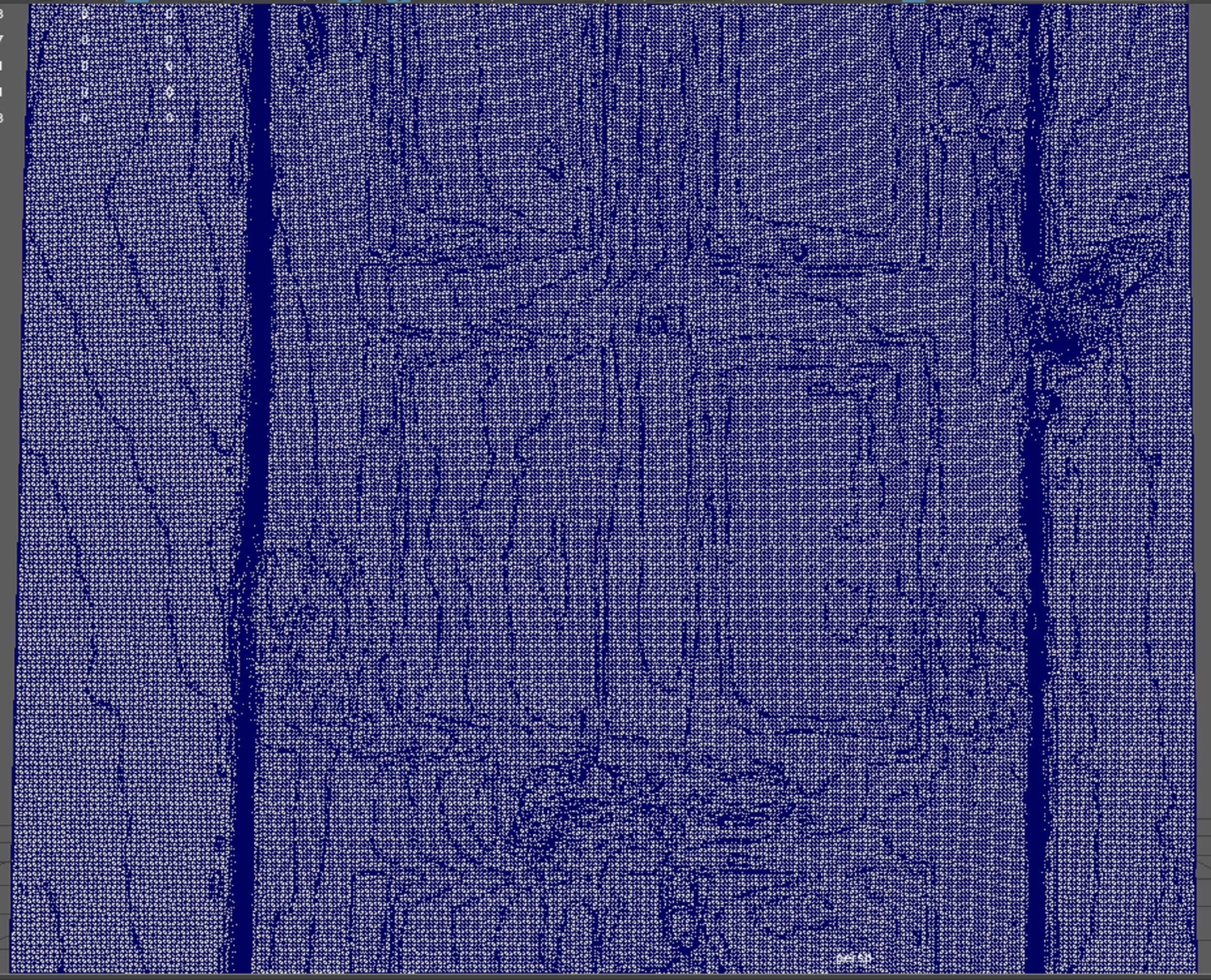Click second-row HUD value in left column
The height and width of the screenshot is (980, 1211).
(85, 40)
